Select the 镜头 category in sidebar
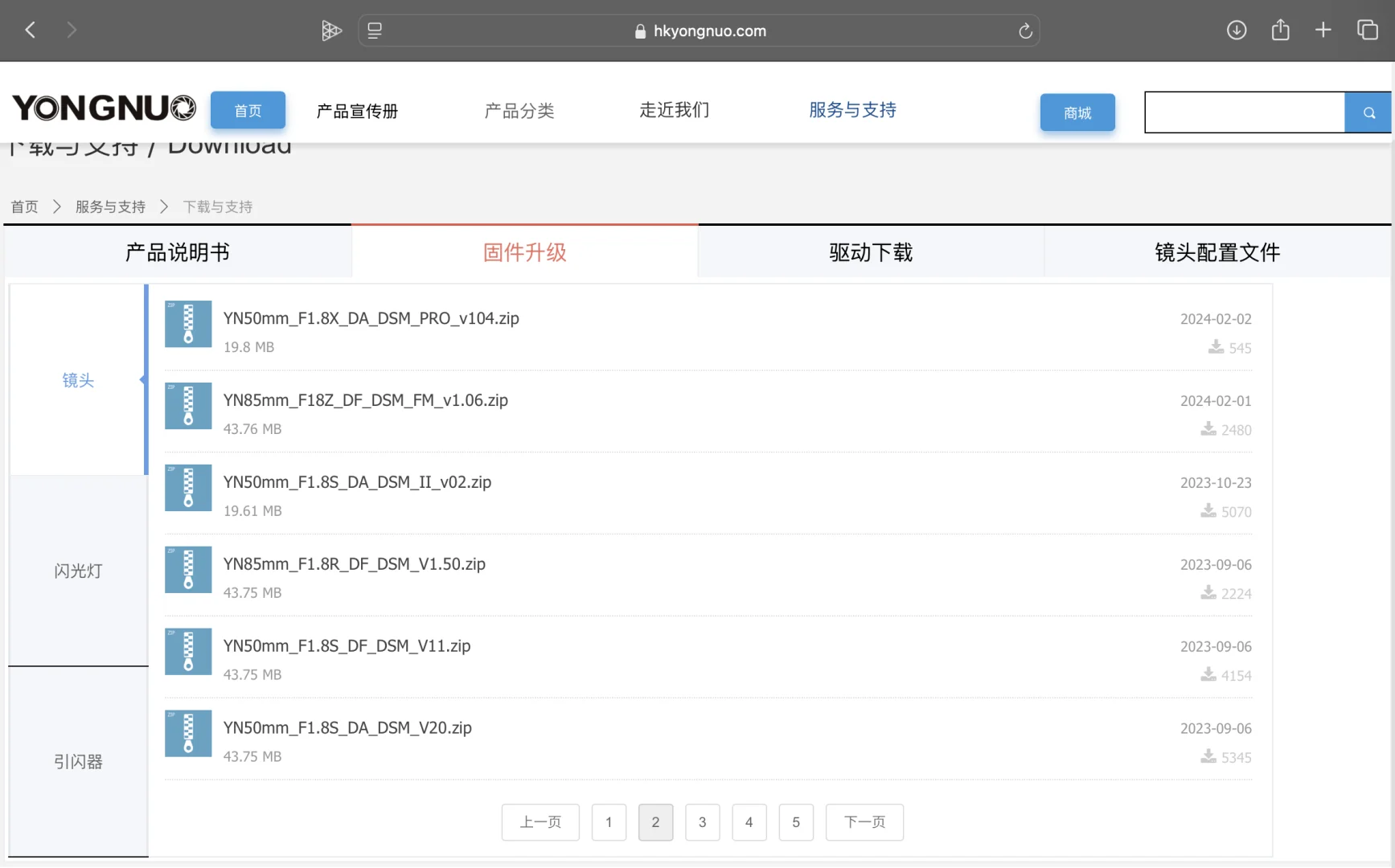Viewport: 1395px width, 868px height. (78, 380)
